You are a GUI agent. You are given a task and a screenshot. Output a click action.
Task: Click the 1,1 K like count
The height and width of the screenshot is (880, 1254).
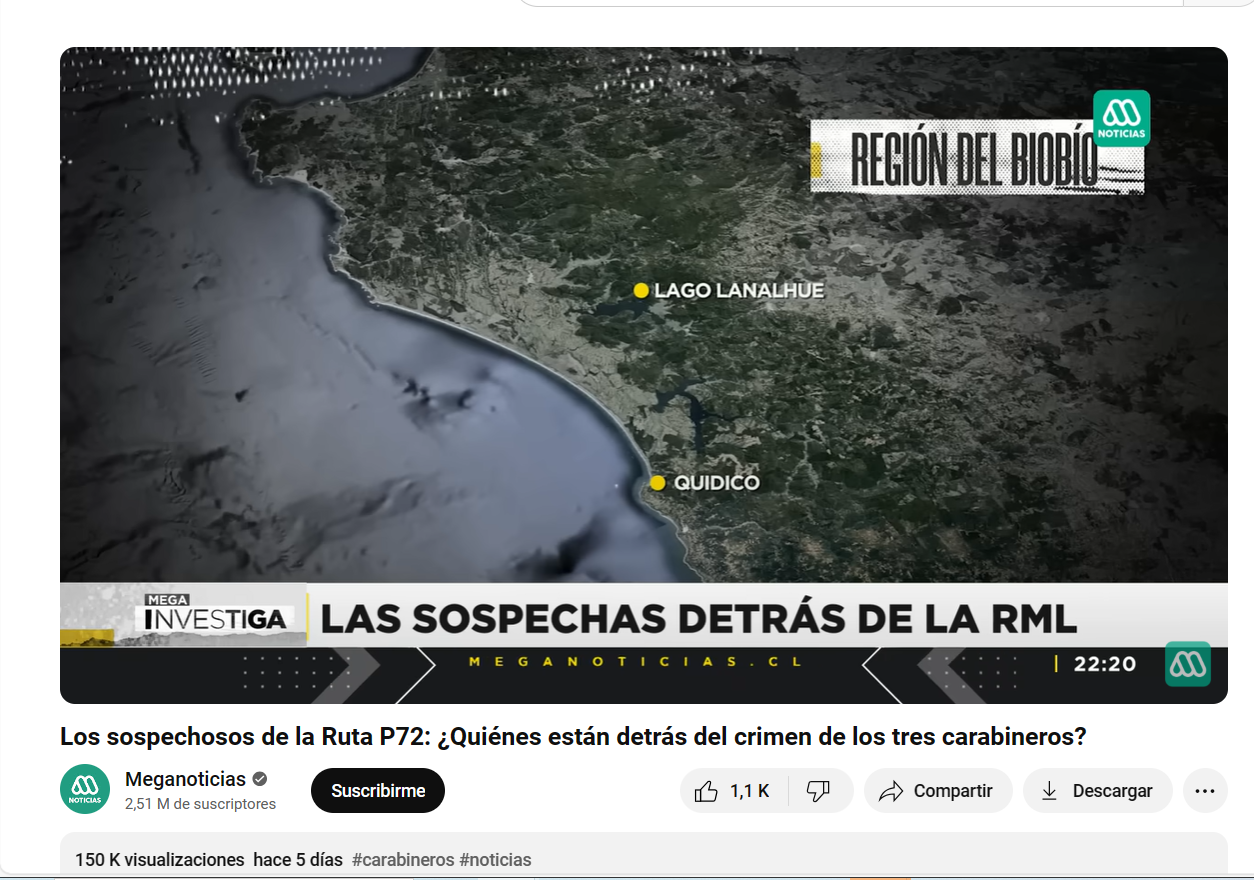[749, 791]
